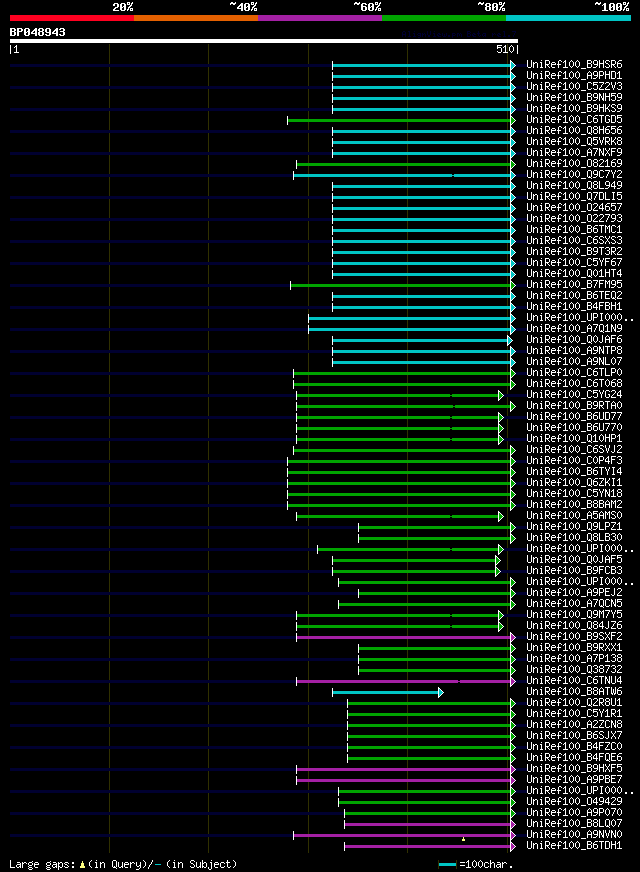Select UniRef100_B9T3R2 label
The image size is (640, 872).
(574, 252)
